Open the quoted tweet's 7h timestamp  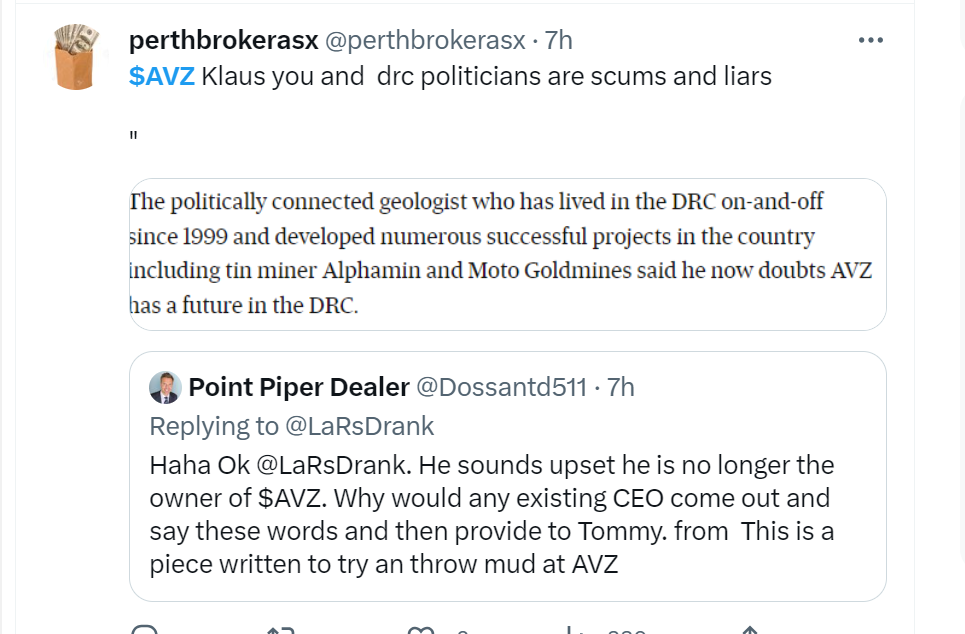pyautogui.click(x=620, y=387)
